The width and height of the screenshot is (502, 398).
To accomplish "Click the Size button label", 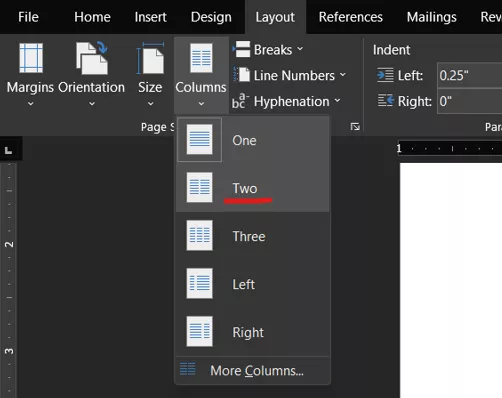I will 150,87.
